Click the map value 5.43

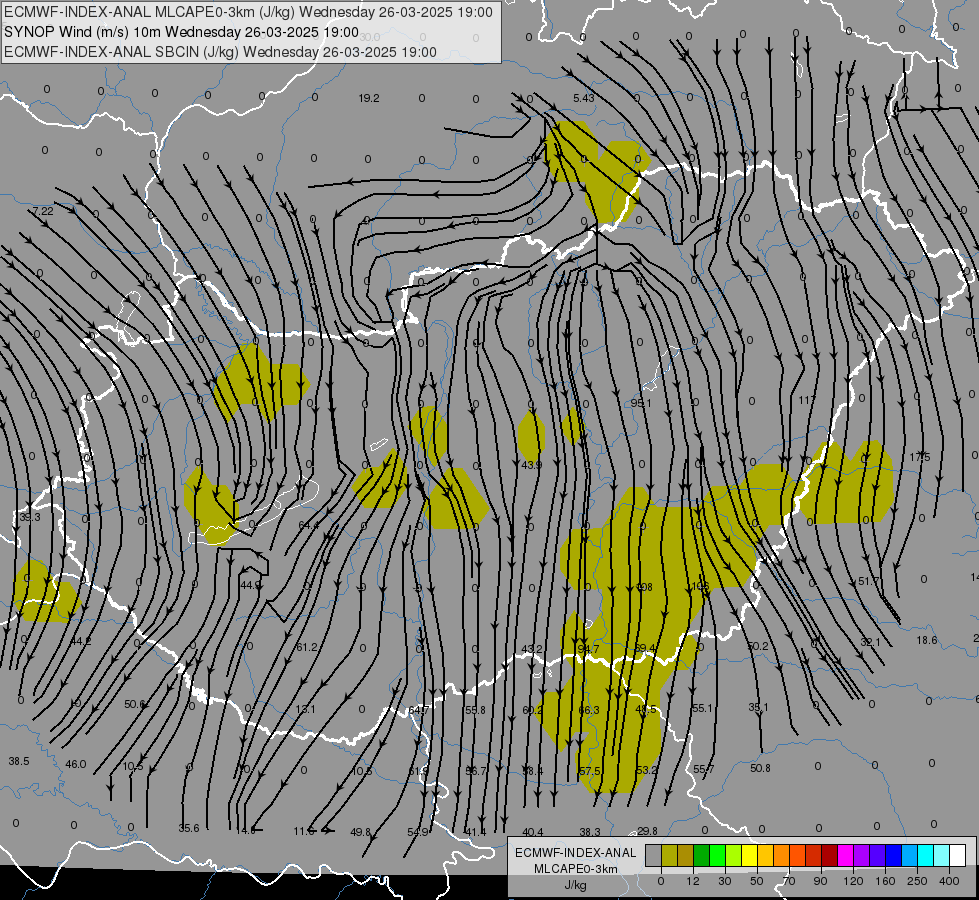(584, 98)
